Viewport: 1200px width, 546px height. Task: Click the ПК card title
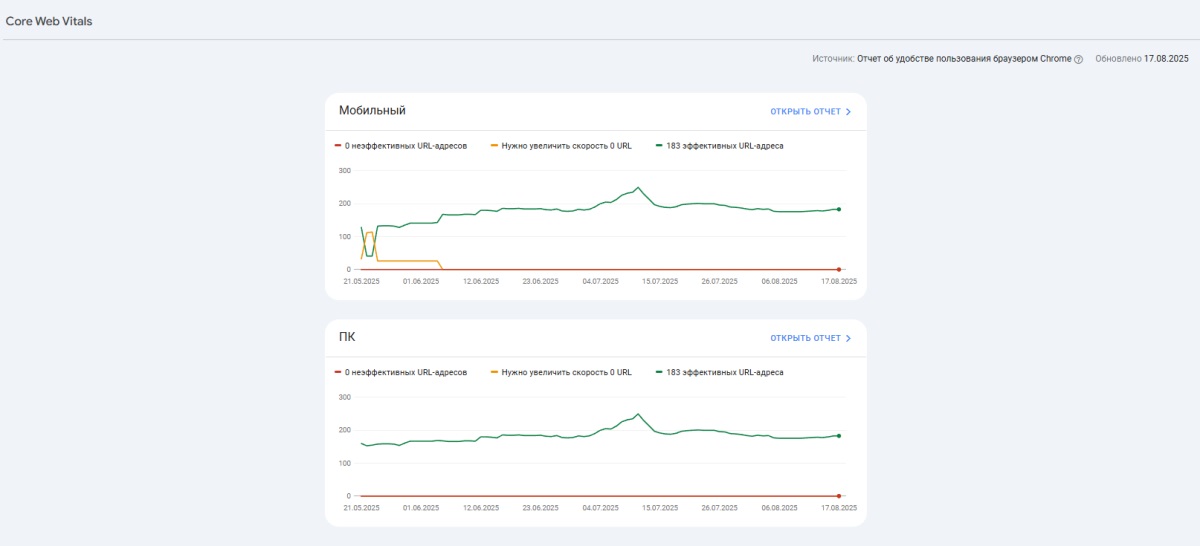pyautogui.click(x=347, y=337)
